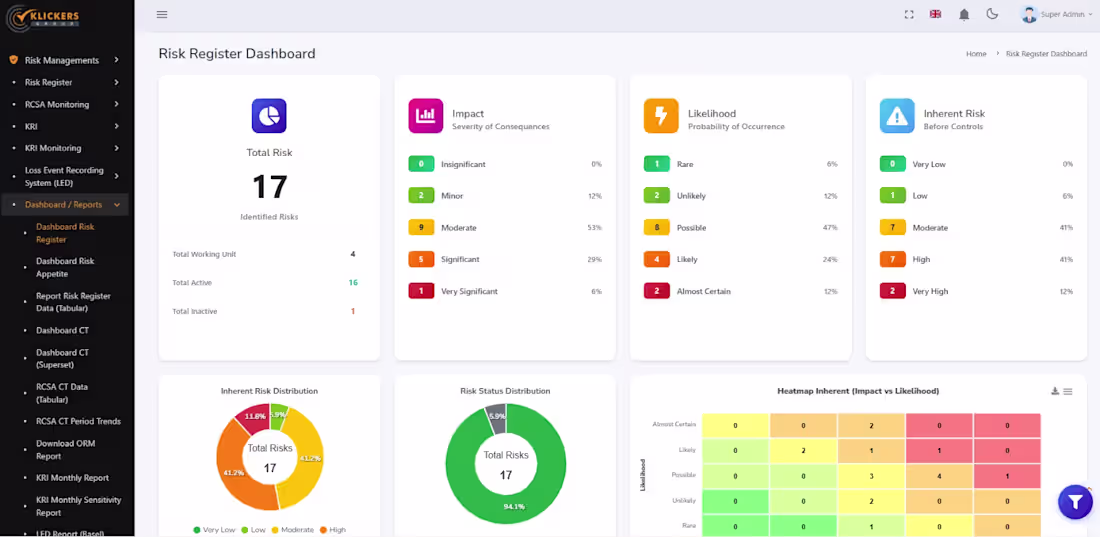This screenshot has width=1100, height=537.
Task: Expand Risk Managements menu
Action: click(x=64, y=60)
